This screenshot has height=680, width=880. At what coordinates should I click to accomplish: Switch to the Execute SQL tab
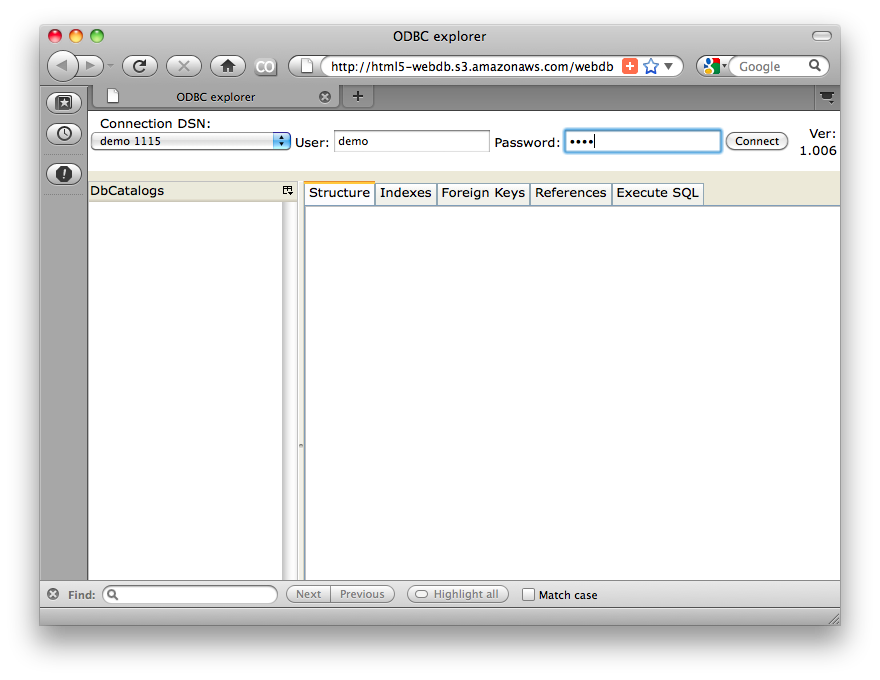click(x=657, y=193)
